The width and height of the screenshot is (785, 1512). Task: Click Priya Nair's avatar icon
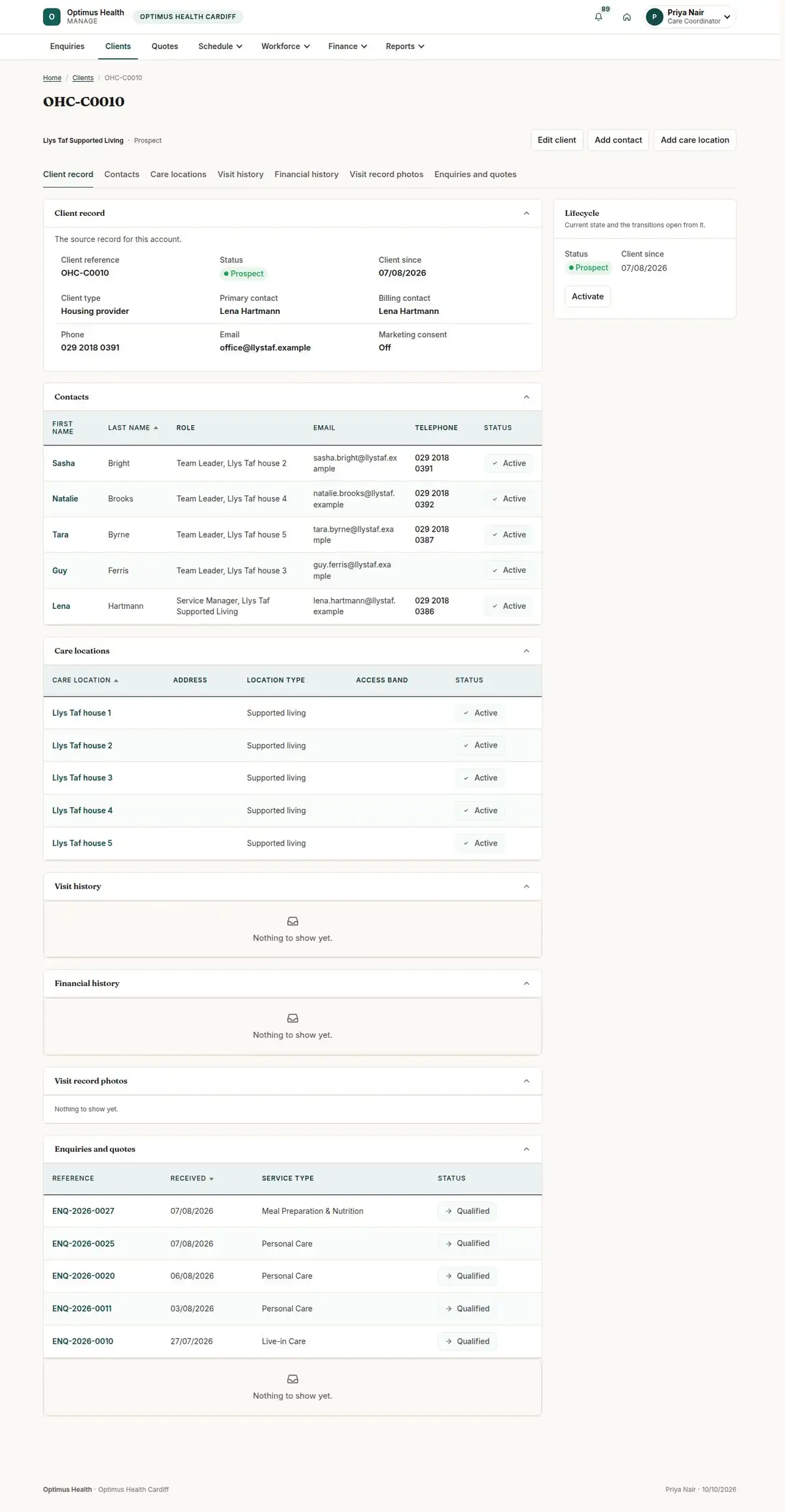coord(654,17)
